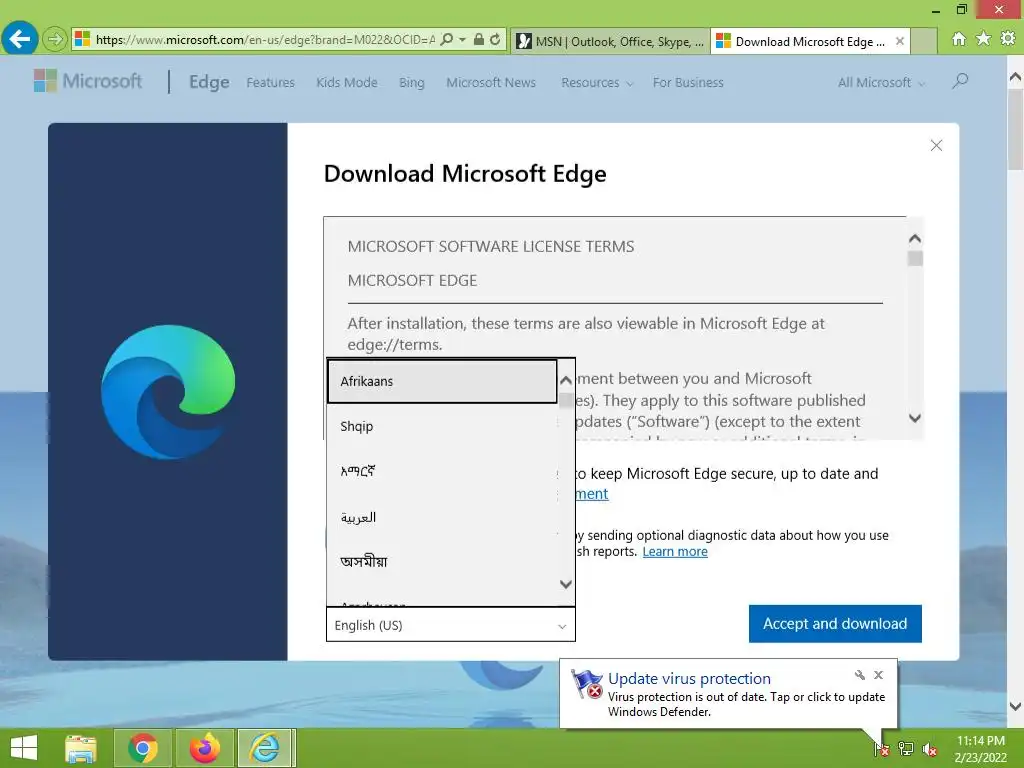This screenshot has height=768, width=1024.
Task: Select Afrikaans in the language list
Action: point(442,381)
